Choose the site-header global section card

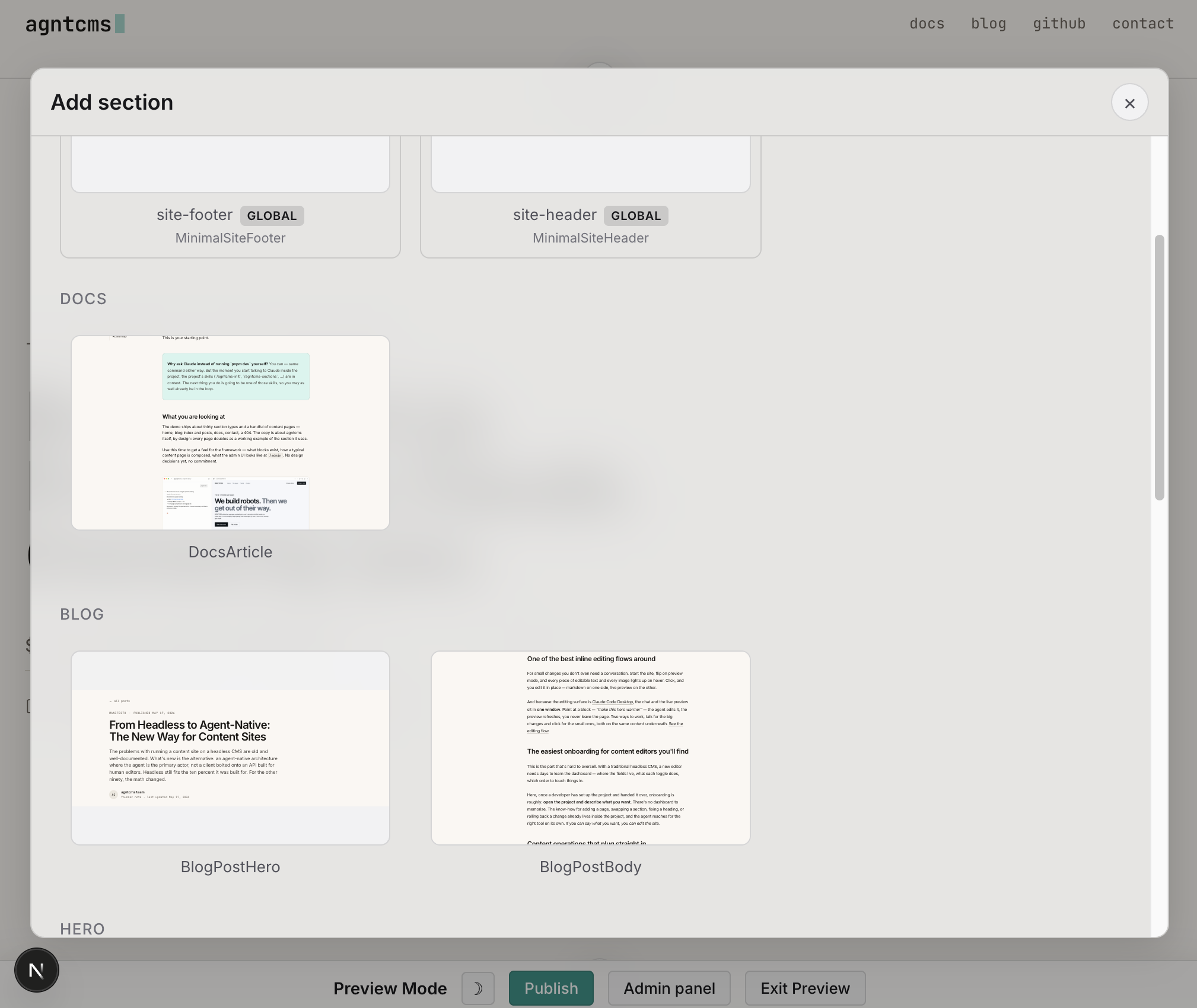pos(590,197)
